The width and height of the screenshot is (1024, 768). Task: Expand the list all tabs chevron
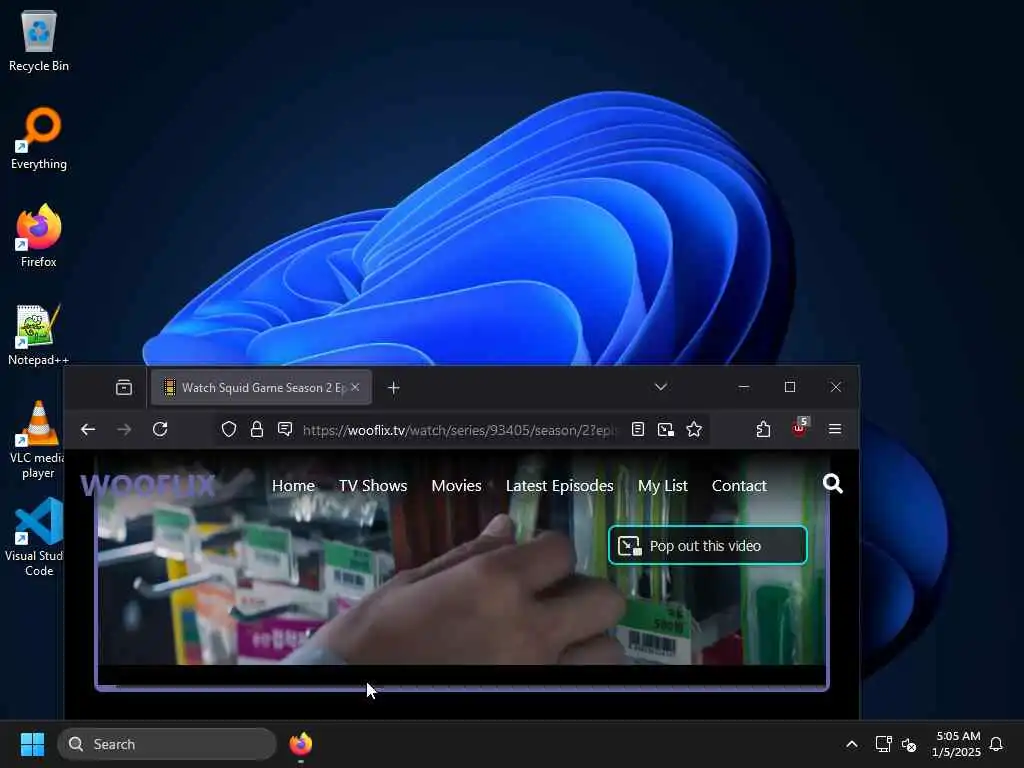(661, 387)
